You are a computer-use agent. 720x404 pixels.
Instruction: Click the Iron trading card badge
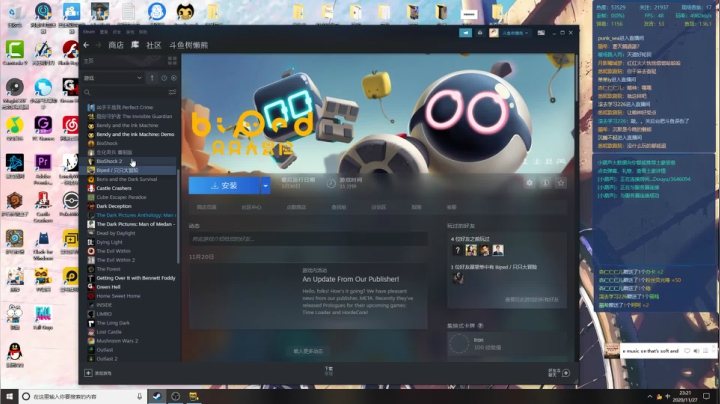459,343
